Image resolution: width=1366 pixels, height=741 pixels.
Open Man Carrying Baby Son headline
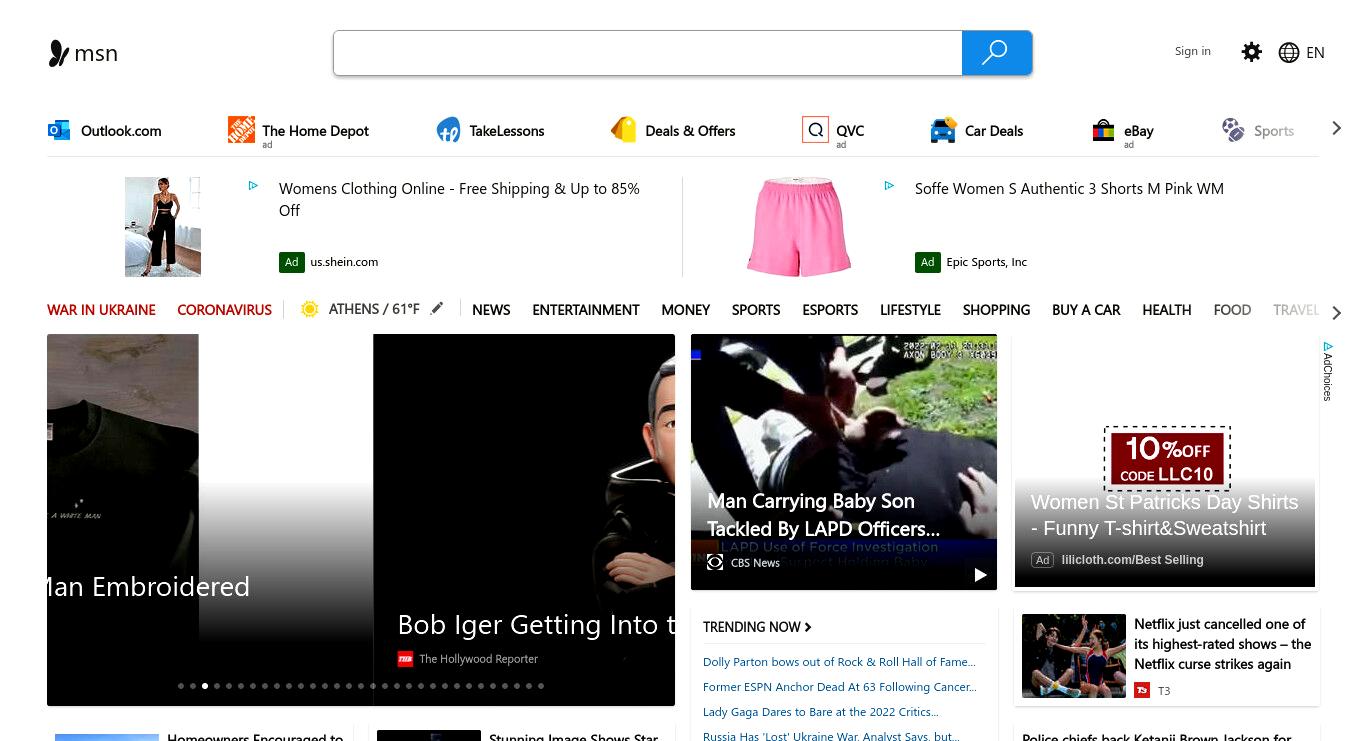(824, 515)
